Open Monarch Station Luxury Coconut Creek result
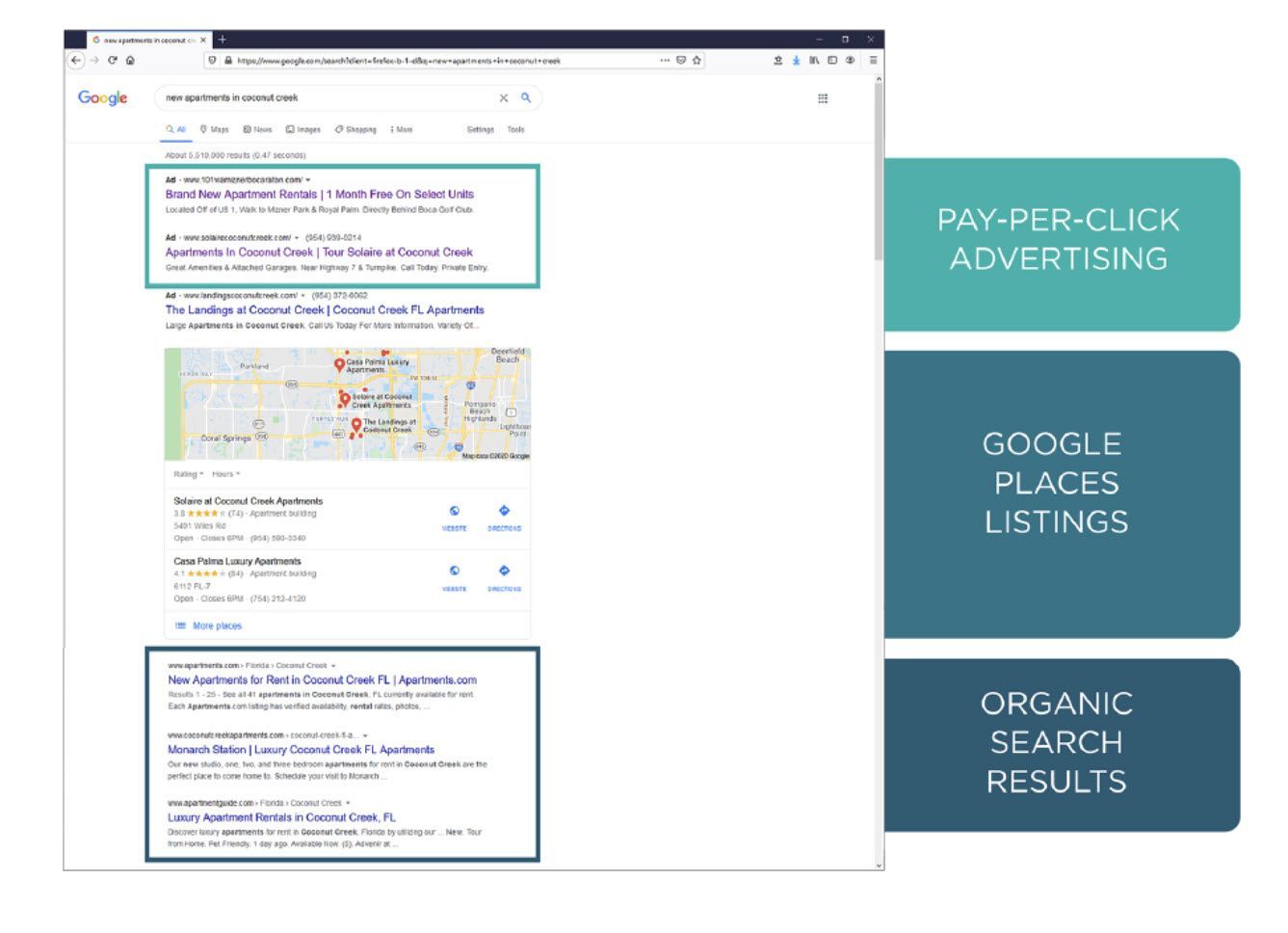 point(301,749)
